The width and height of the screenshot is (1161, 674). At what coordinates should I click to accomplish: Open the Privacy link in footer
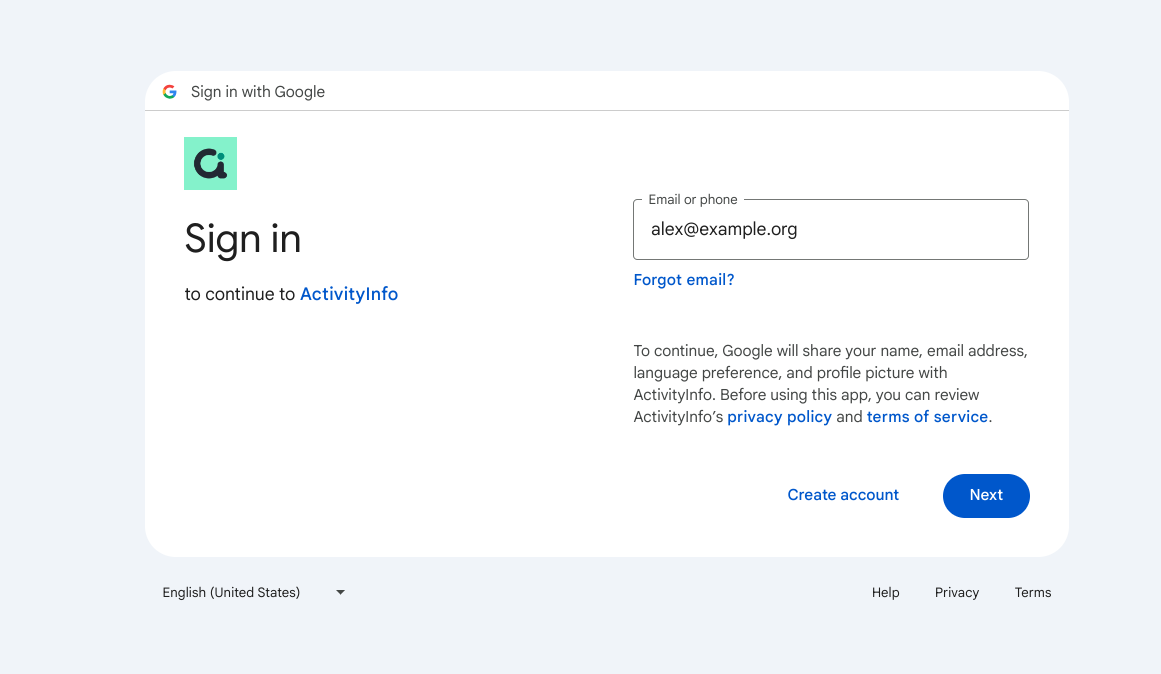coord(957,593)
